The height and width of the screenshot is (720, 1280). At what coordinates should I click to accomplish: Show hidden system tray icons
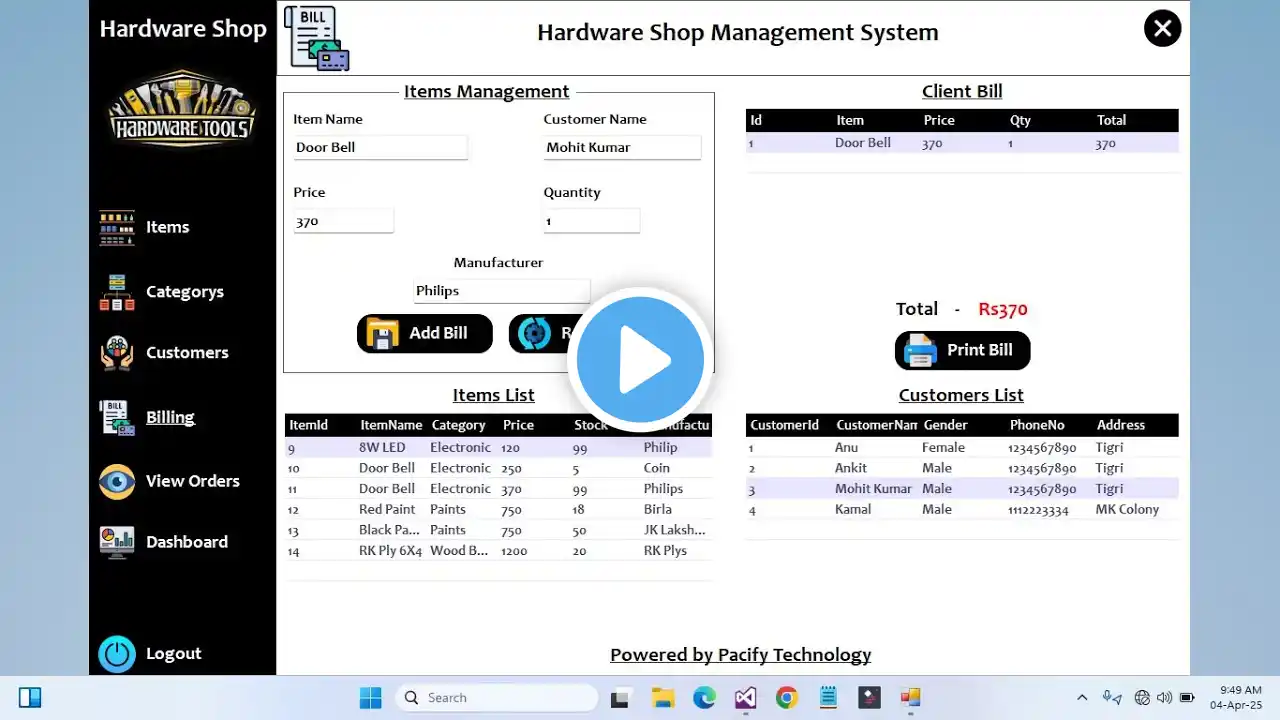(1082, 697)
